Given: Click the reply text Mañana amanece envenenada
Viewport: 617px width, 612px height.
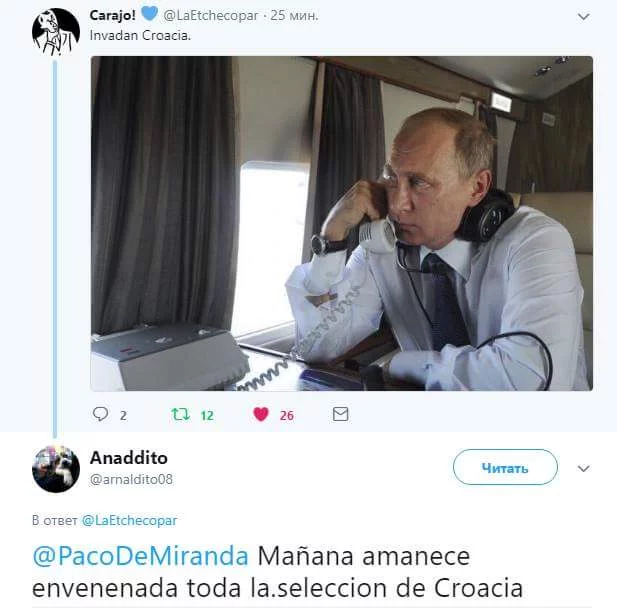Looking at the screenshot, I should 278,572.
